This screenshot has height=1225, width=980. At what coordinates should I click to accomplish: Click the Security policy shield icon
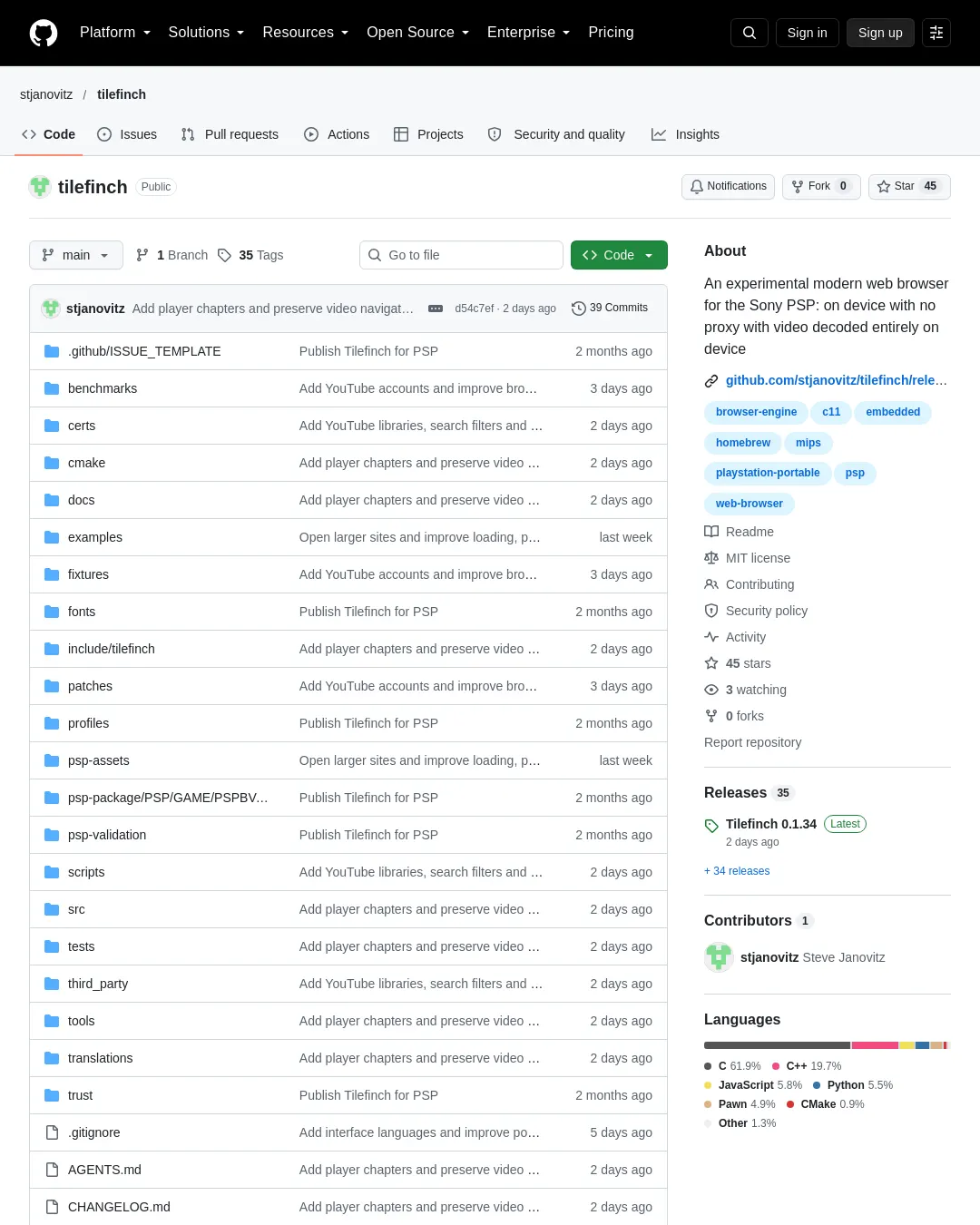pos(711,611)
